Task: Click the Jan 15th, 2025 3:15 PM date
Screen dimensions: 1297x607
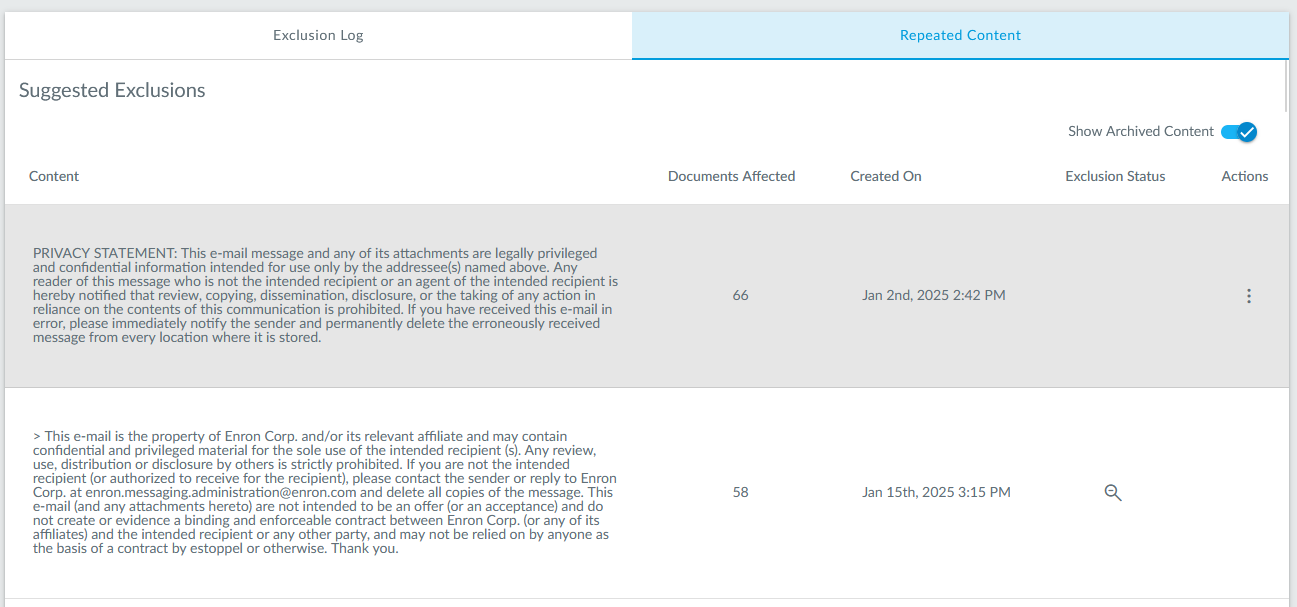Action: click(x=936, y=492)
